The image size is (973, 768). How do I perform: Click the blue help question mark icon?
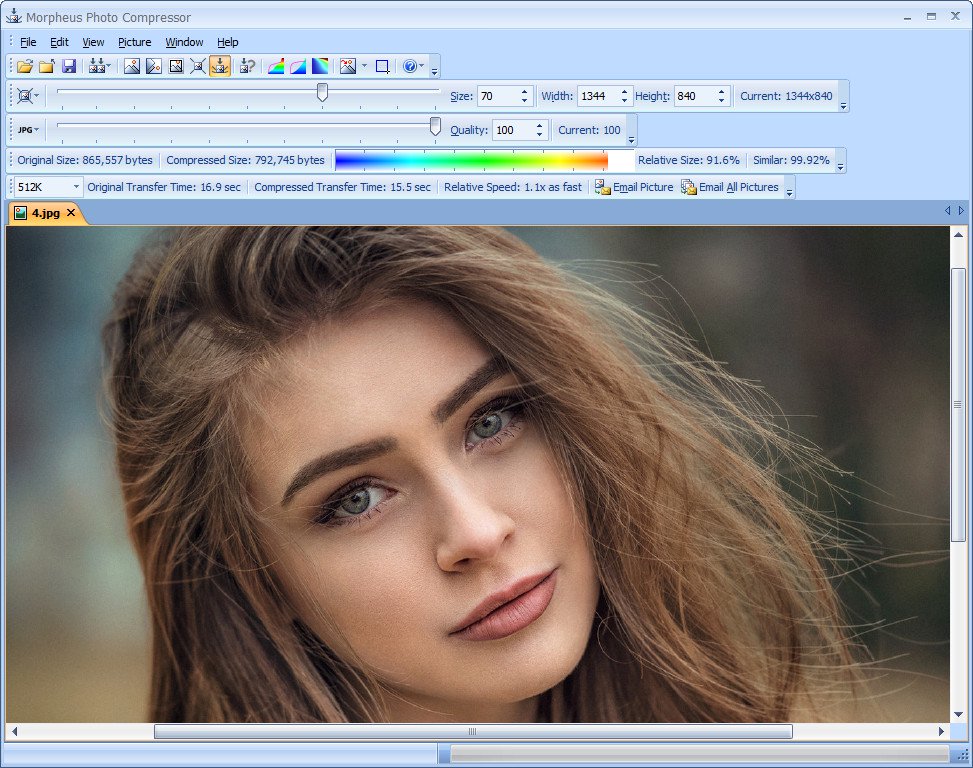[x=410, y=66]
